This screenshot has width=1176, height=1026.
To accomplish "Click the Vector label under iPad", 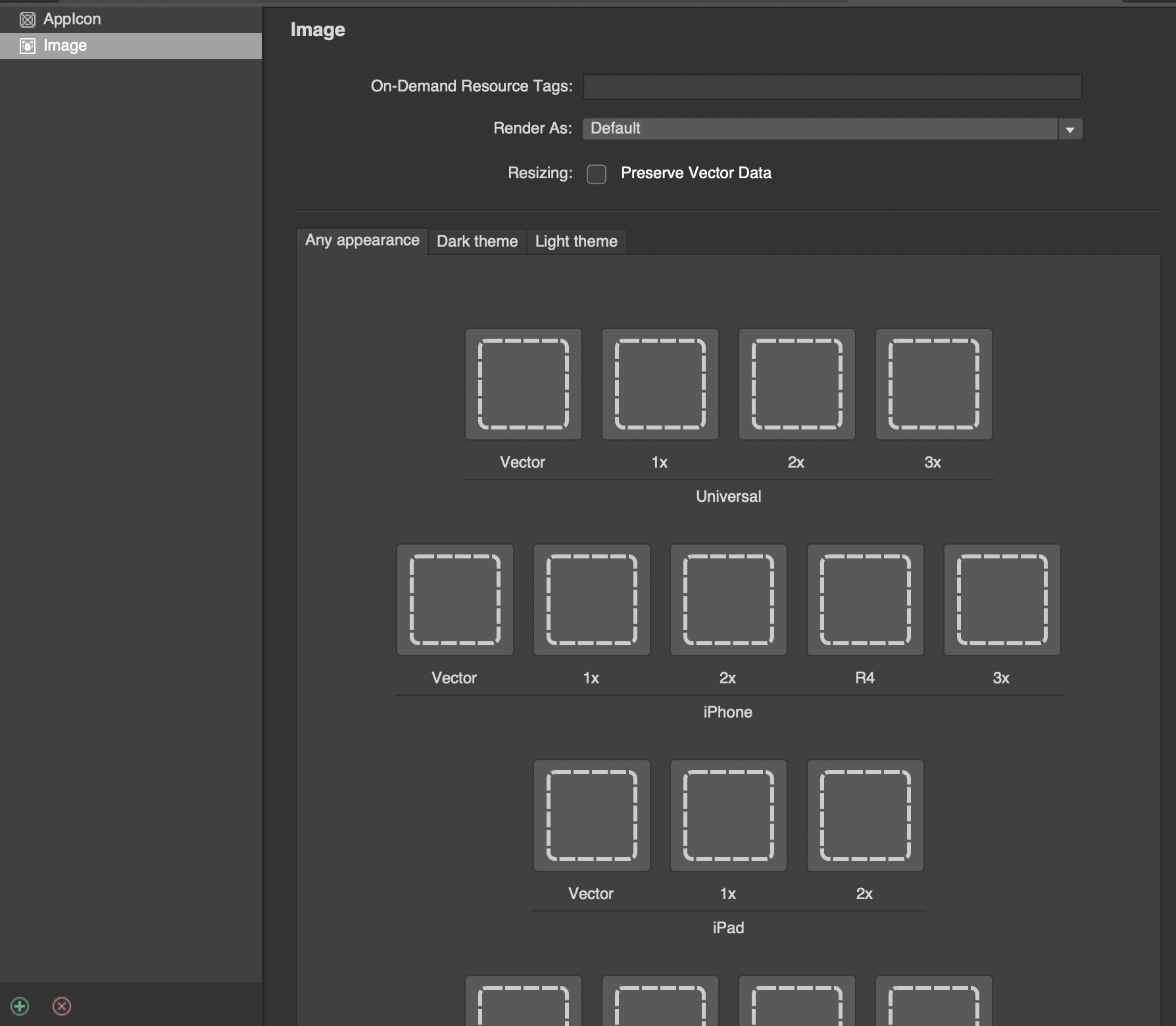I will 591,894.
